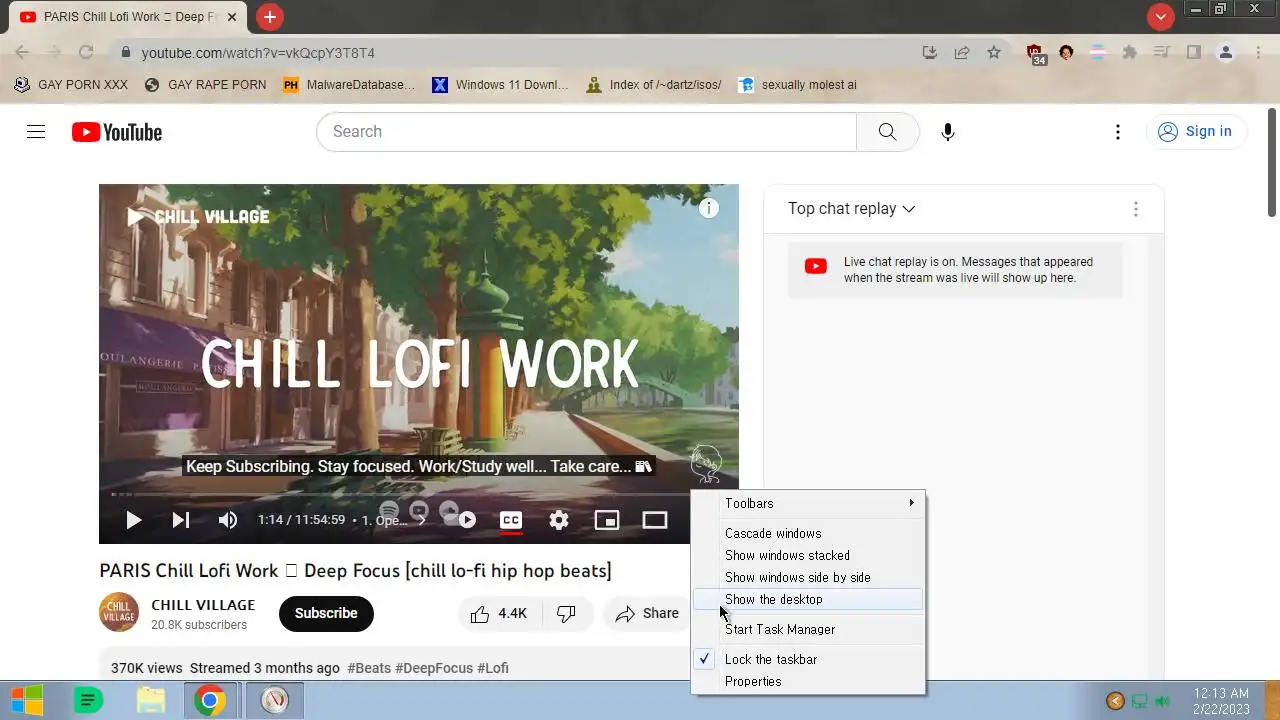
Task: Choose Show windows stacked
Action: pos(808,555)
